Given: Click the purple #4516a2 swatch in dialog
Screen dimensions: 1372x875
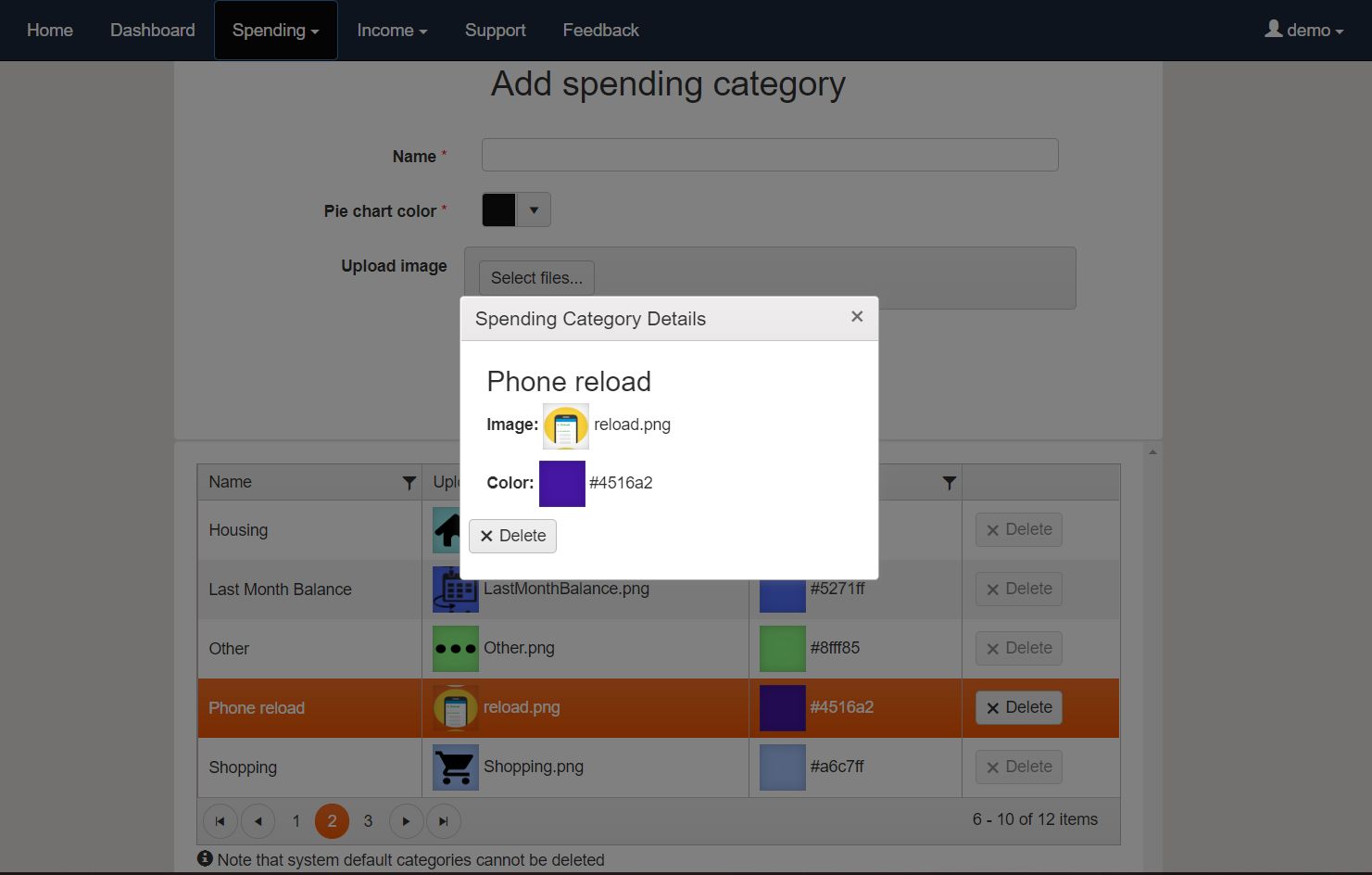Looking at the screenshot, I should point(562,484).
